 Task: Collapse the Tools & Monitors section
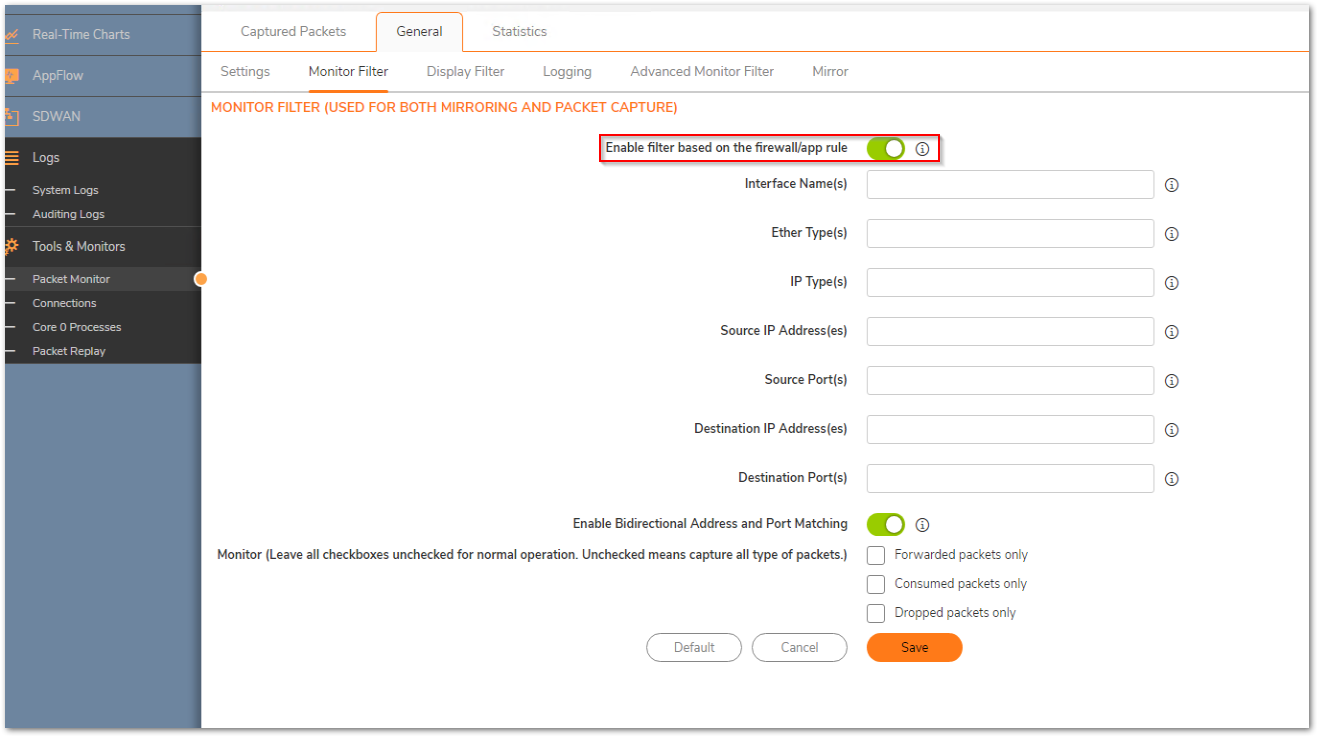79,246
